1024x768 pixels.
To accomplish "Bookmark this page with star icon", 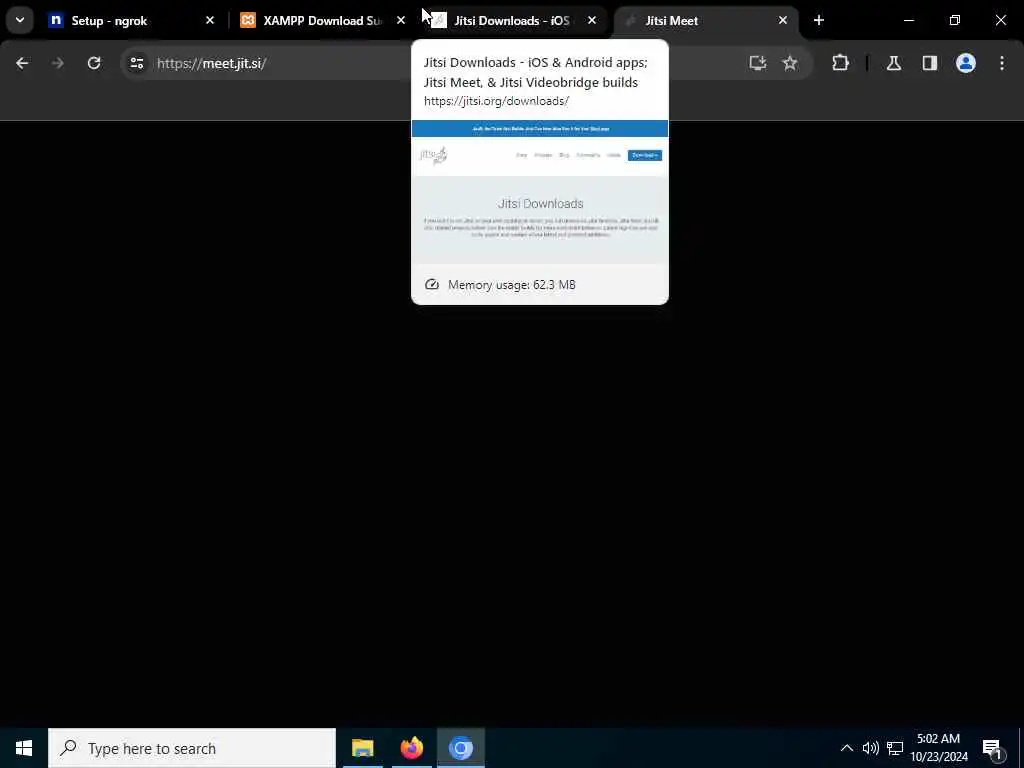I will [x=790, y=63].
